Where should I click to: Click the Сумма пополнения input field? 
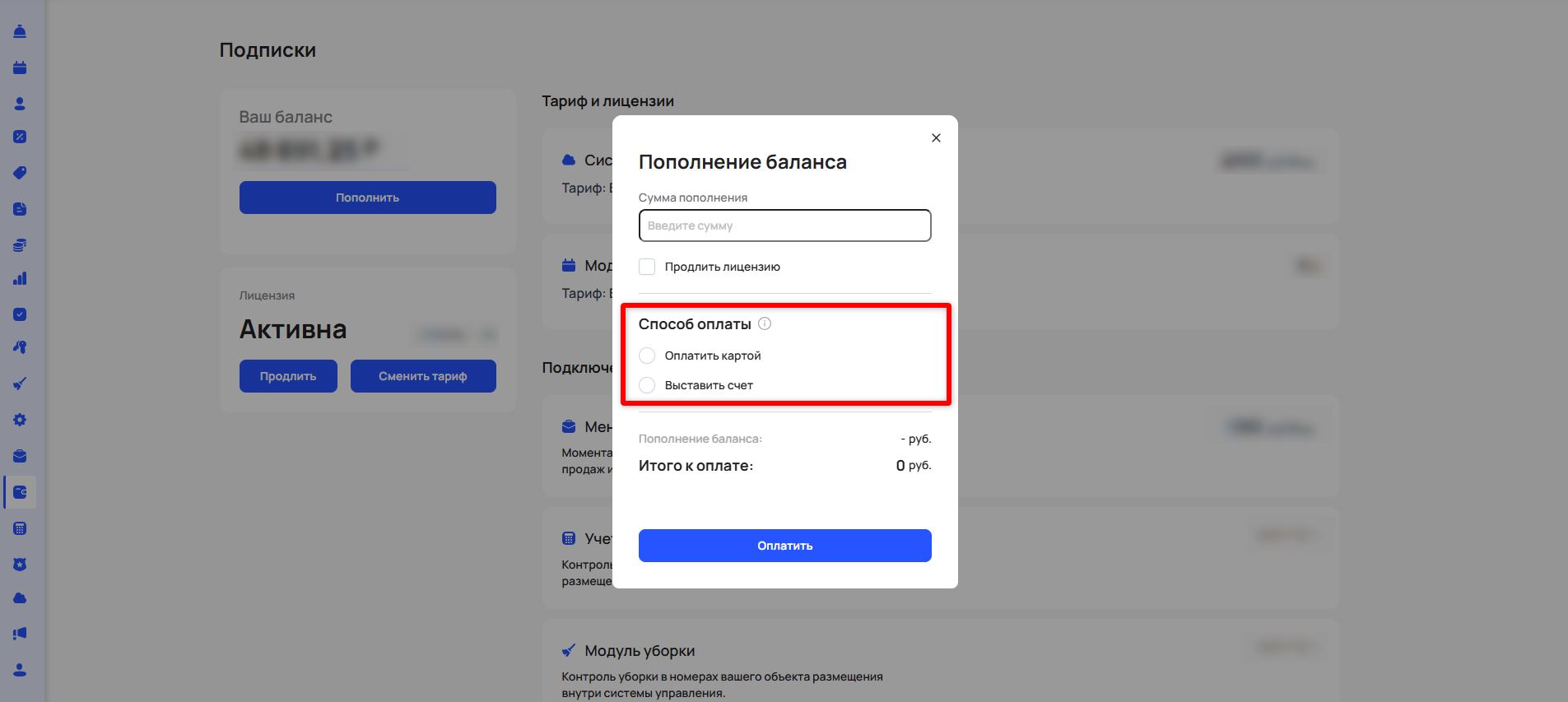(784, 225)
